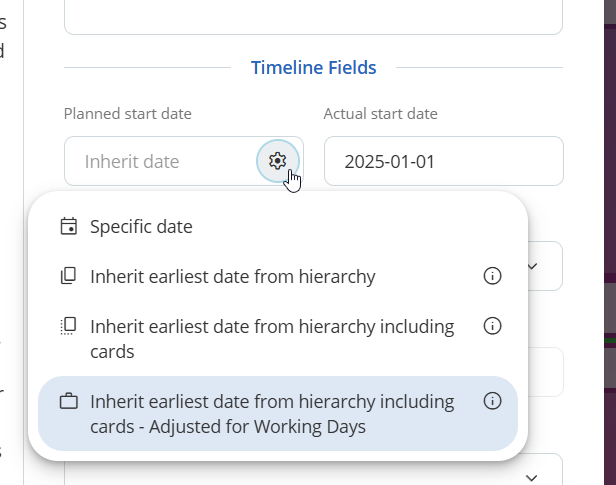
Task: Click the large text box above Timeline Fields
Action: point(314,17)
